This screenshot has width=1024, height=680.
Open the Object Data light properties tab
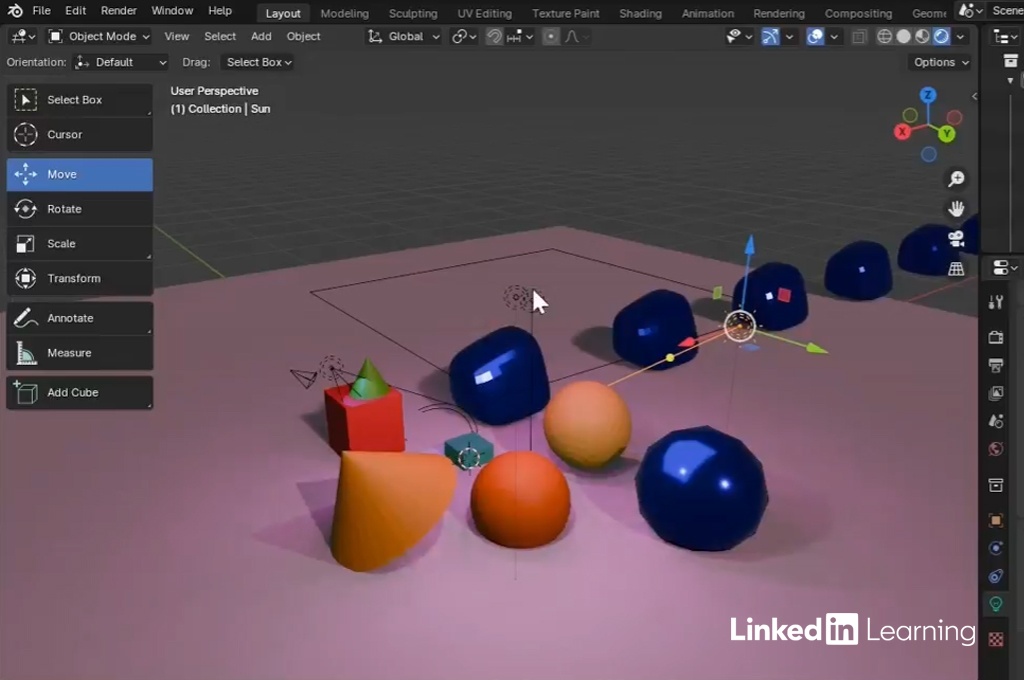pos(995,603)
